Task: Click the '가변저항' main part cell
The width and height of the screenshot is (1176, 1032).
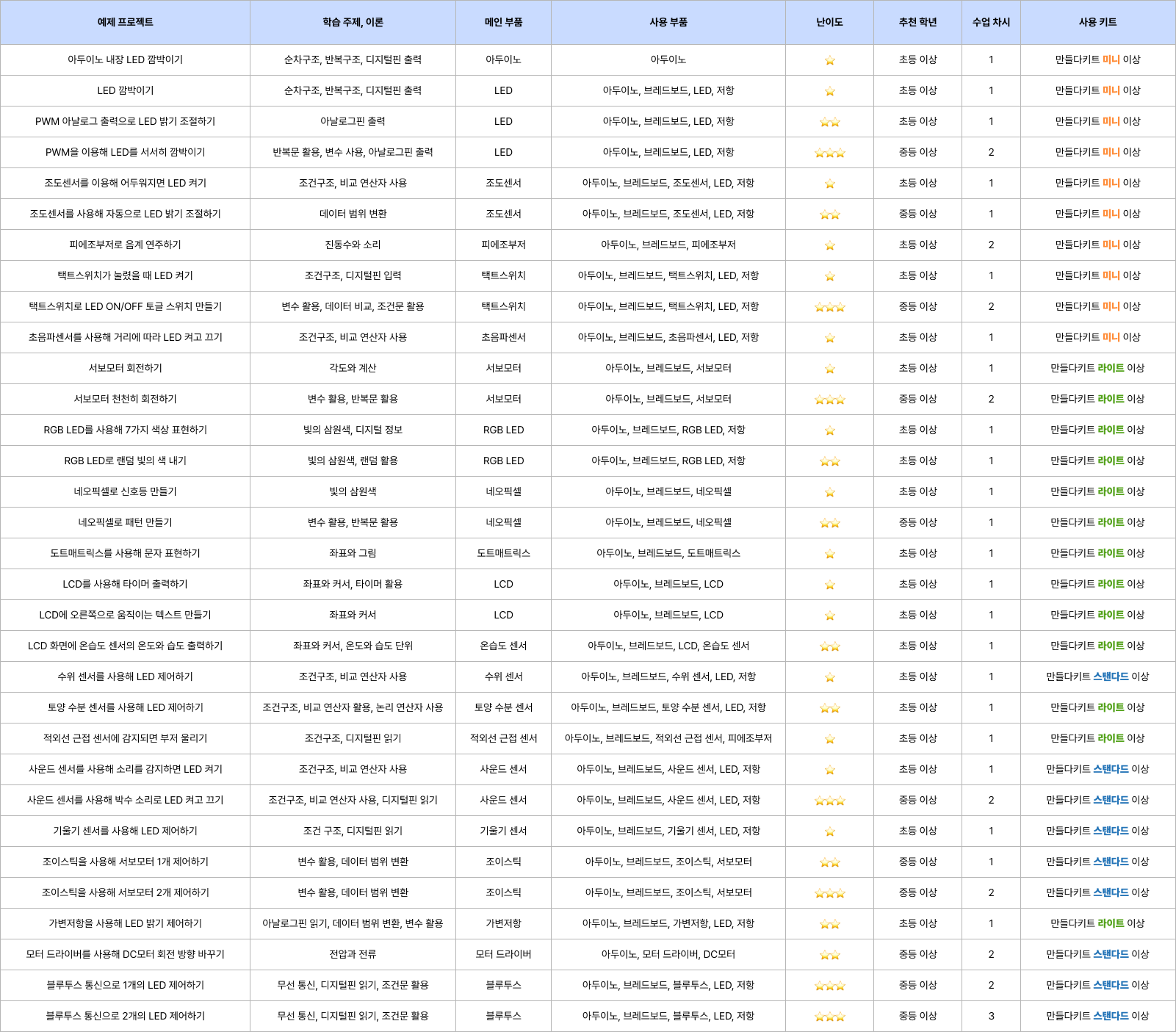Action: (x=503, y=923)
